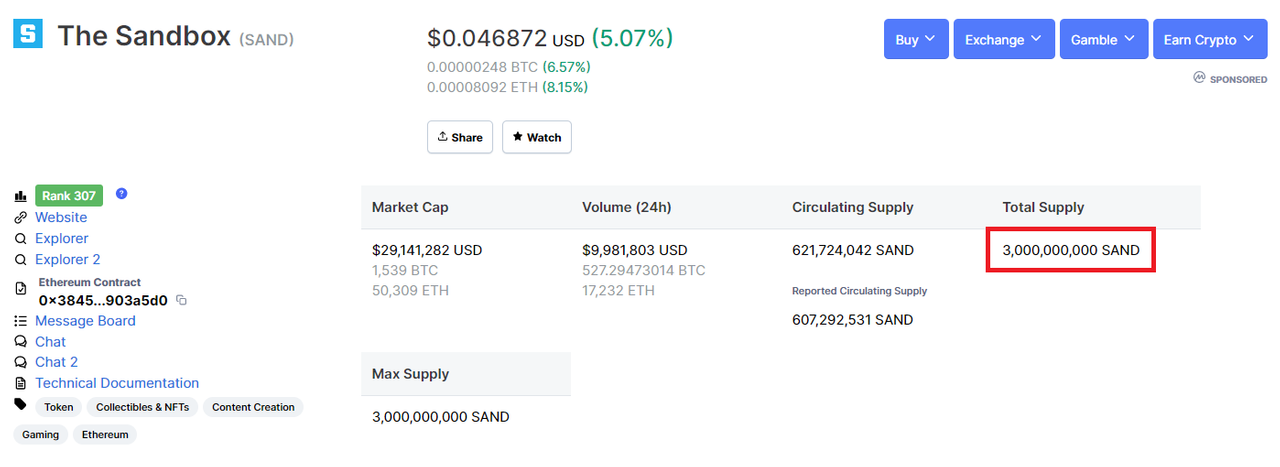Viewport: 1280px width, 467px height.
Task: Click The Sandbox logo icon
Action: [x=28, y=33]
